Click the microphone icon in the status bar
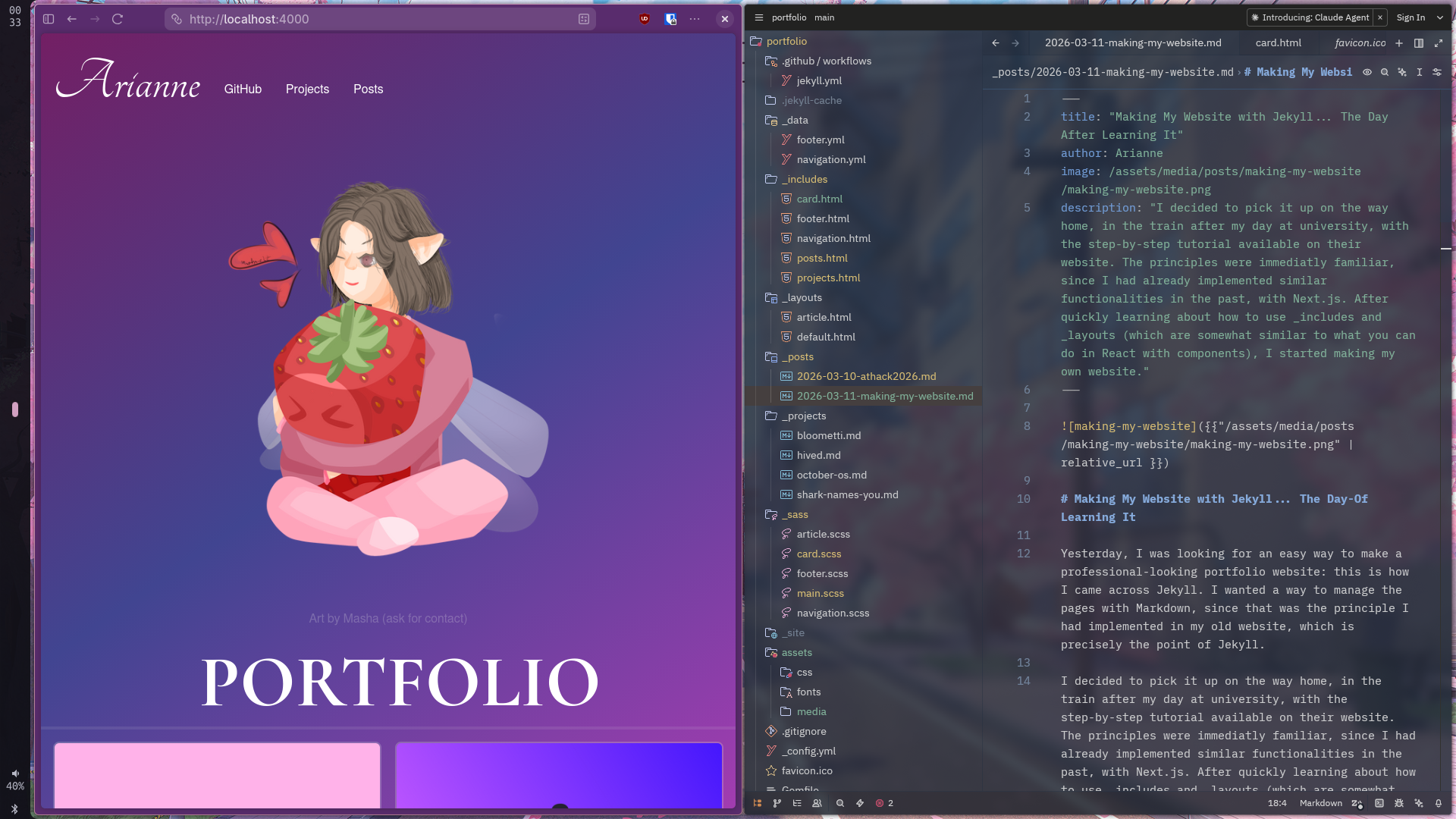1456x819 pixels. pyautogui.click(x=1439, y=803)
